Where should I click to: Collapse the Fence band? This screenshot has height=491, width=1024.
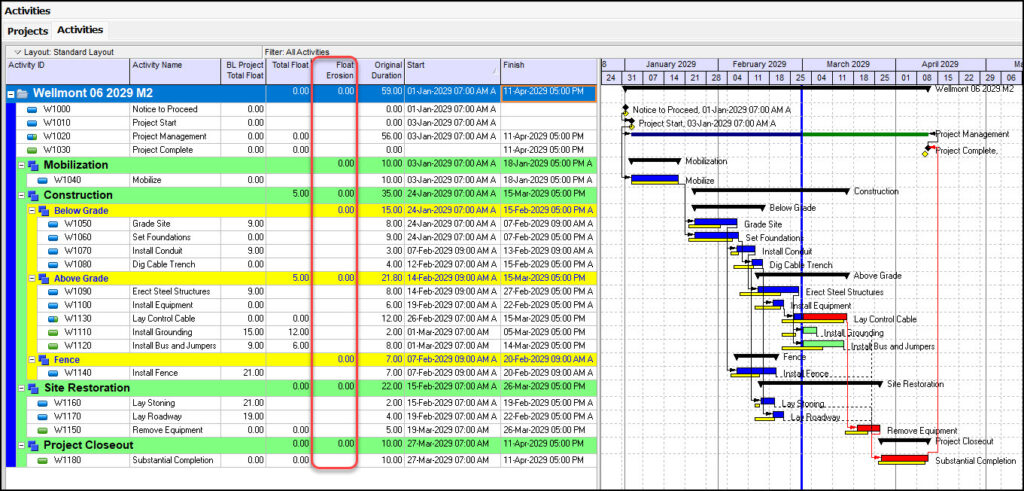pos(31,360)
